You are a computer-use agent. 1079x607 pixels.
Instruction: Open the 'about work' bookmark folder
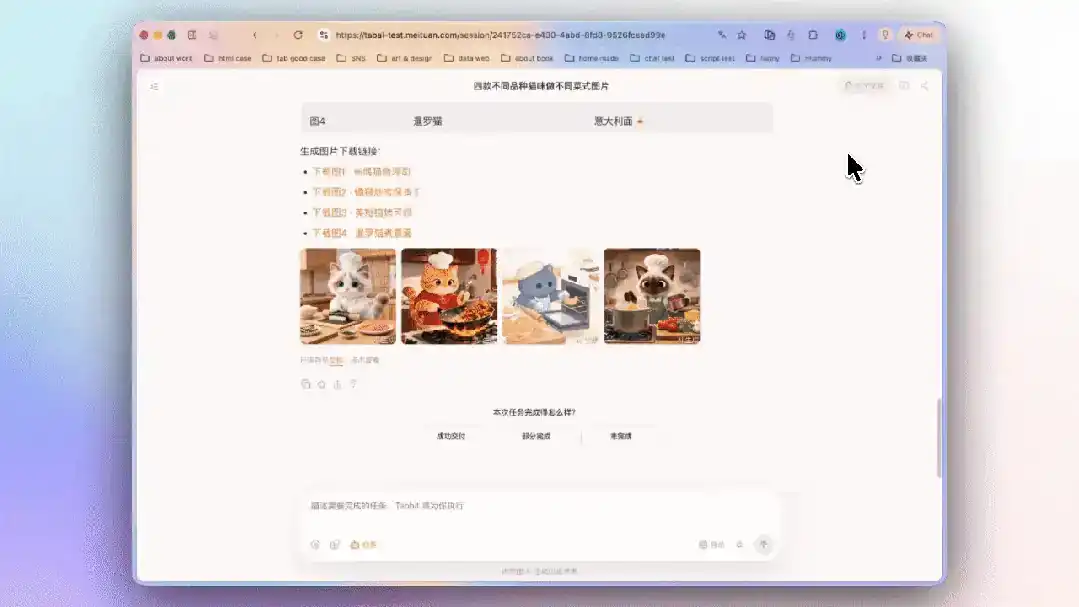(167, 58)
